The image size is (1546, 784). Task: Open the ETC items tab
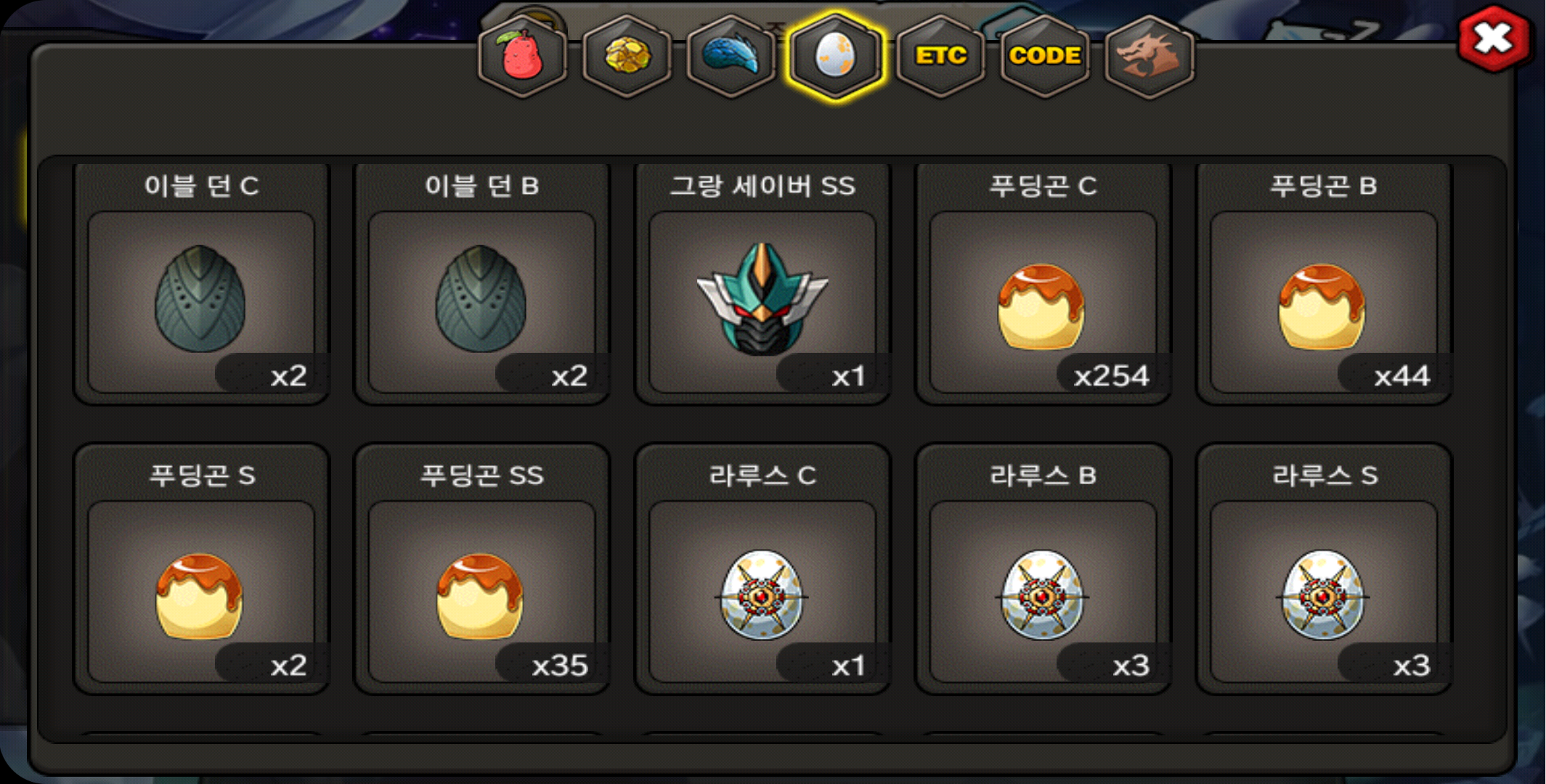pos(940,56)
